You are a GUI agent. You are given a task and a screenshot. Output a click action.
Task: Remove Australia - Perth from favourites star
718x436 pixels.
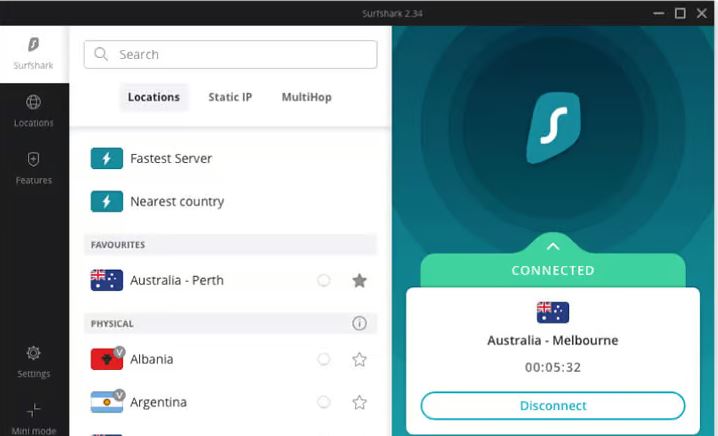pos(359,280)
